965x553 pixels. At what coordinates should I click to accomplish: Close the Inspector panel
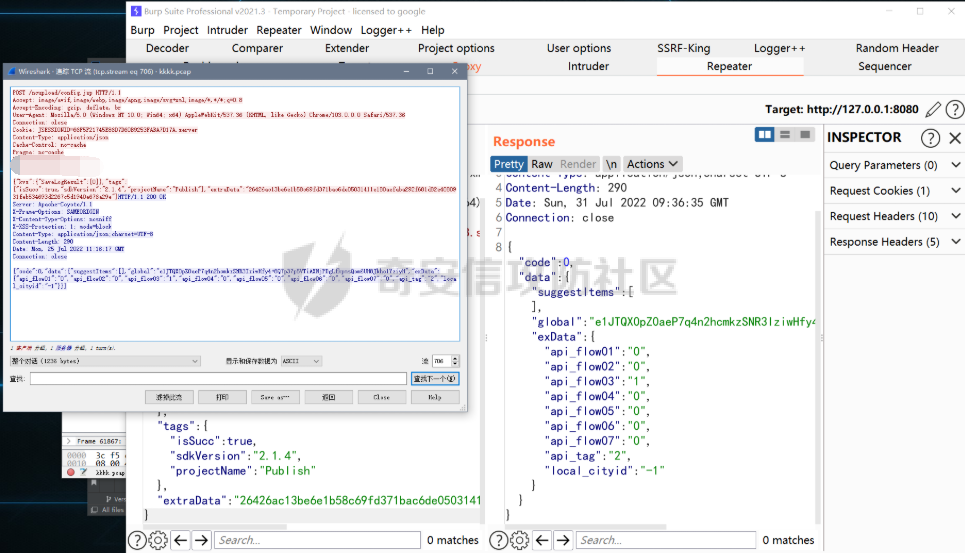[955, 138]
